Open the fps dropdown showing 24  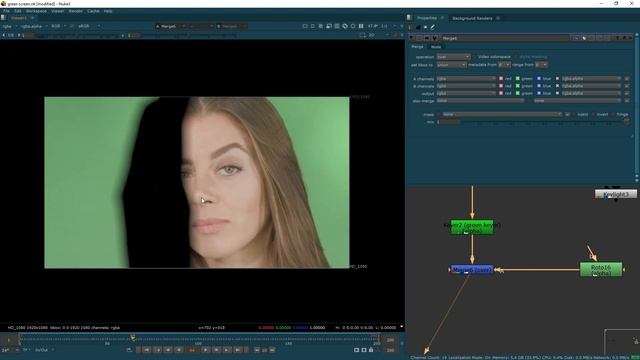point(10,350)
